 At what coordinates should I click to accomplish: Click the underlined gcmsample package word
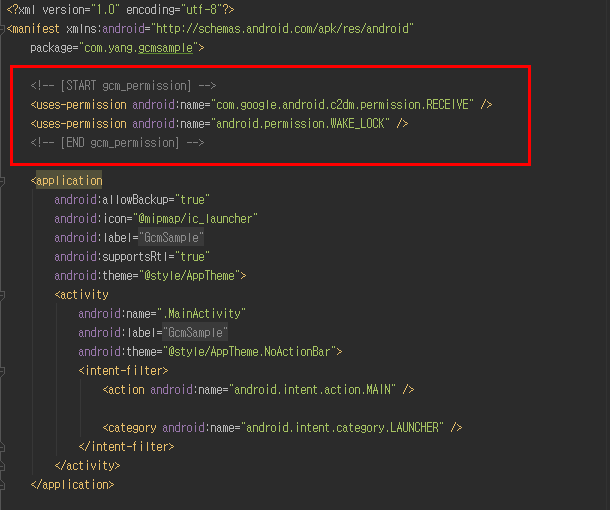click(x=165, y=48)
